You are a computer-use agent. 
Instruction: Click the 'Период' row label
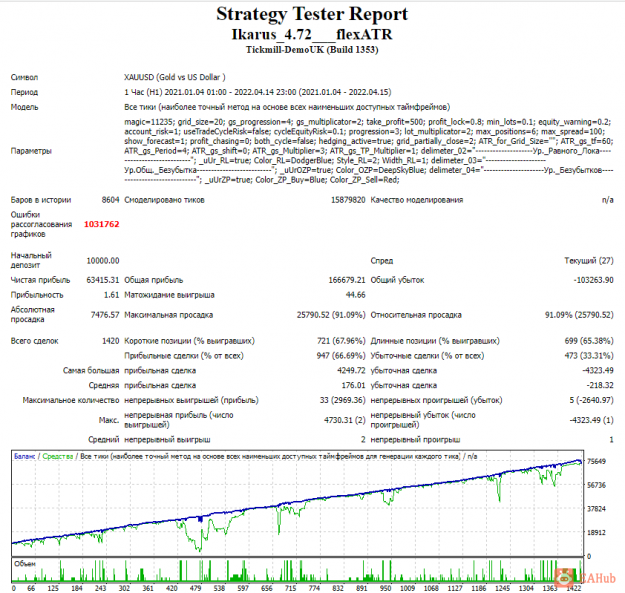(24, 92)
